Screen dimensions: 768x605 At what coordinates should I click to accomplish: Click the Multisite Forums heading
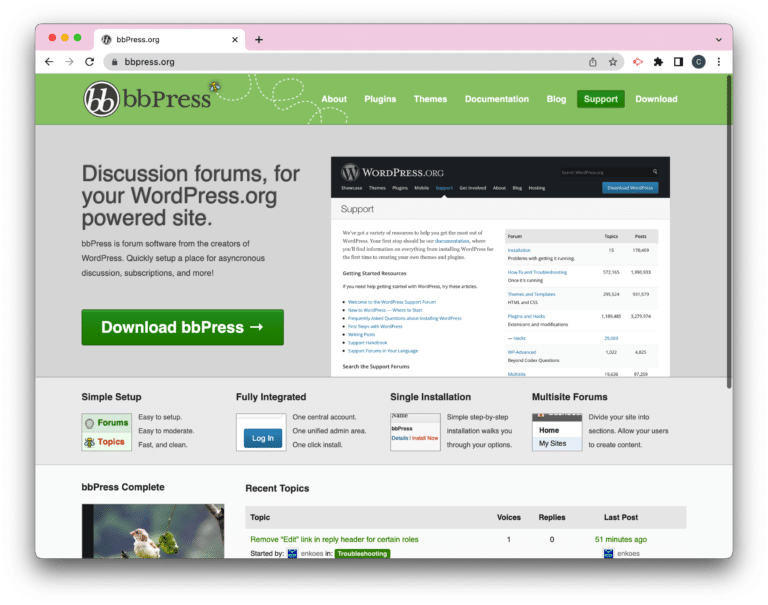tap(570, 397)
